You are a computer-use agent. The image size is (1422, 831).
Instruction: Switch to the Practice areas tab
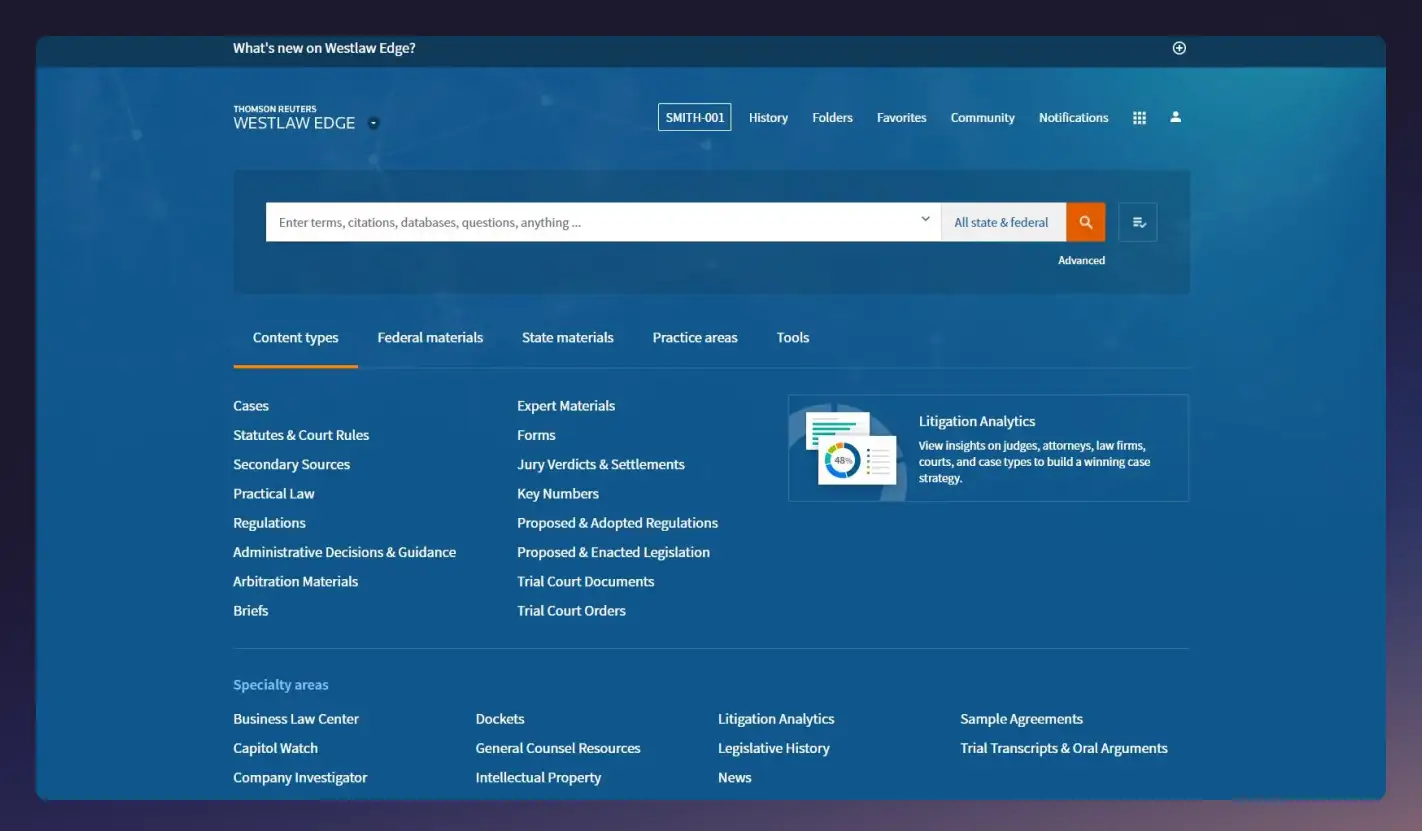[694, 337]
